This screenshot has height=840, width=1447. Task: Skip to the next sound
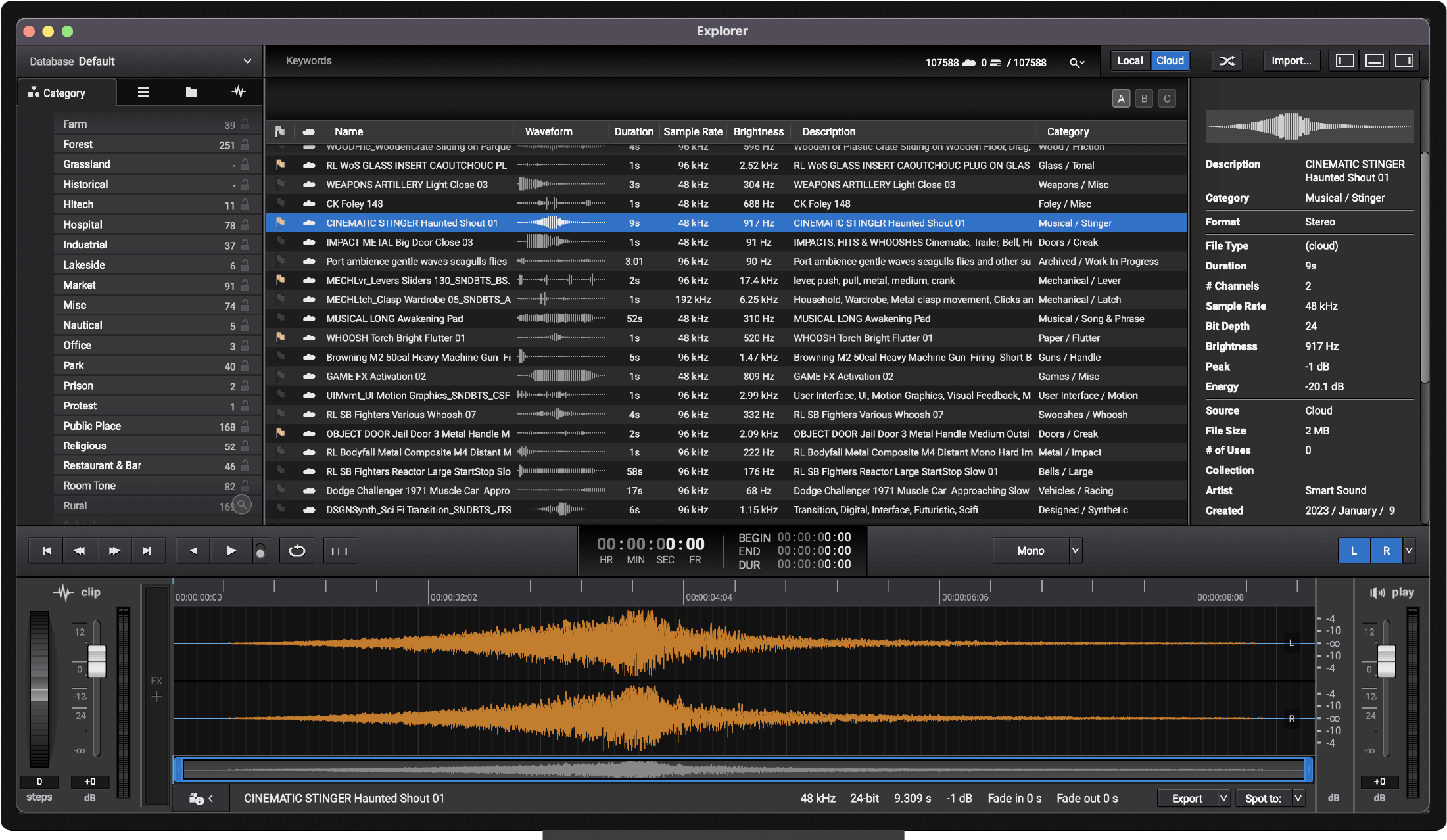tap(147, 551)
